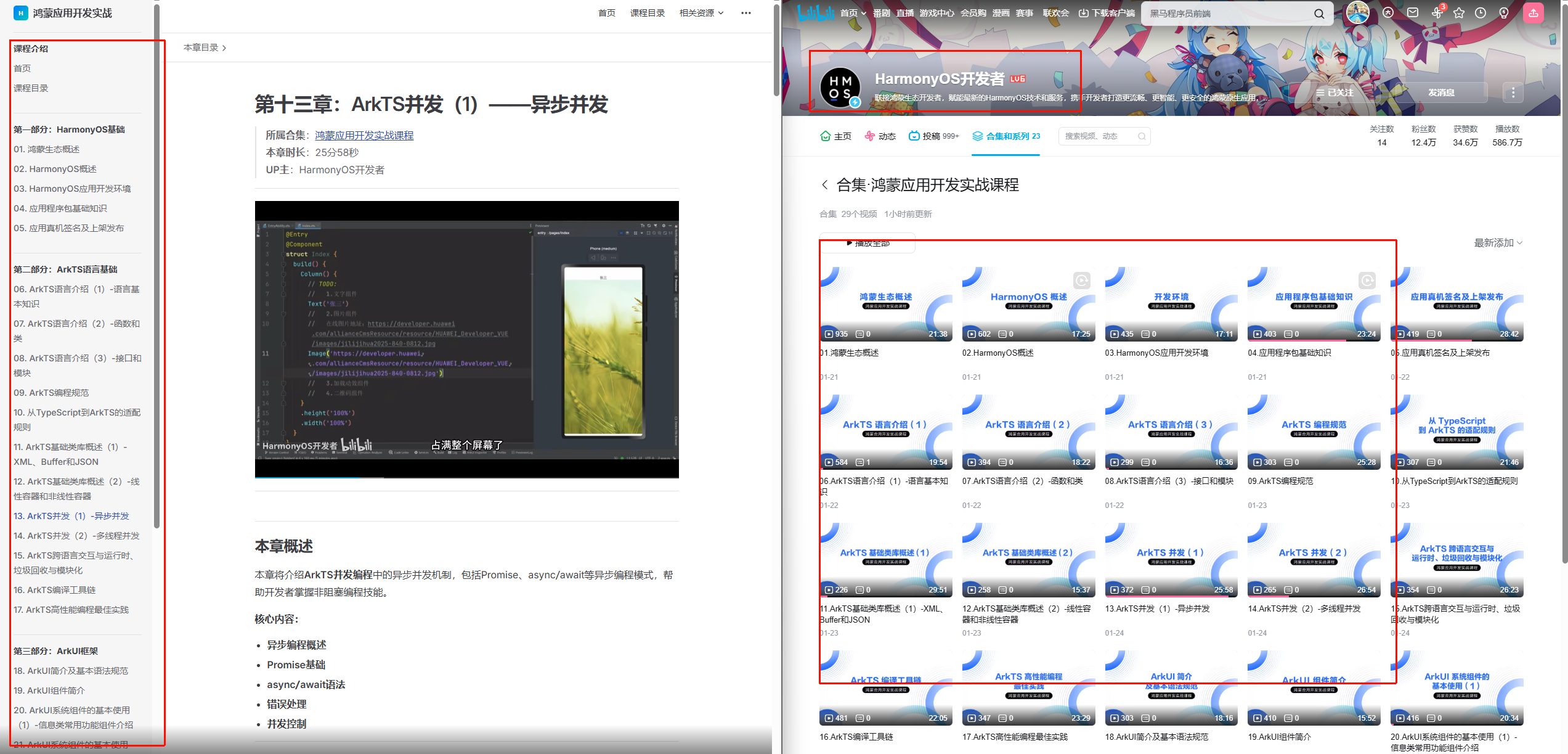1568x754 pixels.
Task: Open the bilibili messages envelope icon
Action: click(1413, 13)
